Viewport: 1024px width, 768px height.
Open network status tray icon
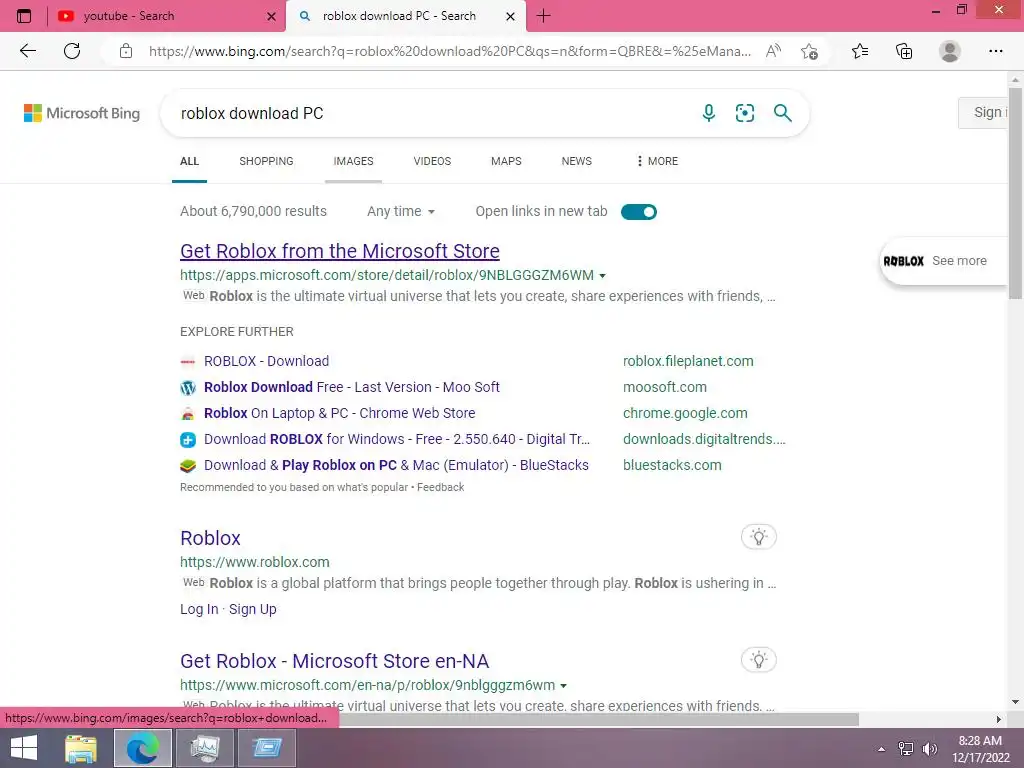906,749
